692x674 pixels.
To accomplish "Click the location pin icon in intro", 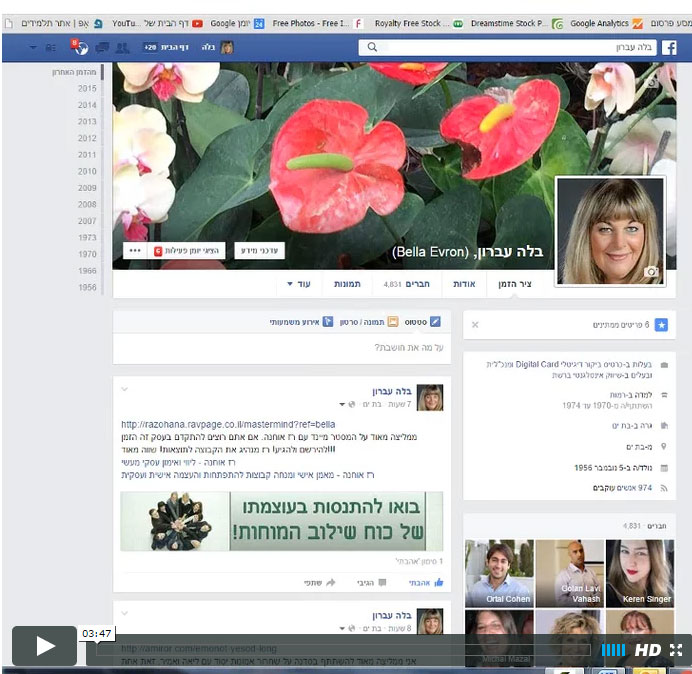I will 664,447.
